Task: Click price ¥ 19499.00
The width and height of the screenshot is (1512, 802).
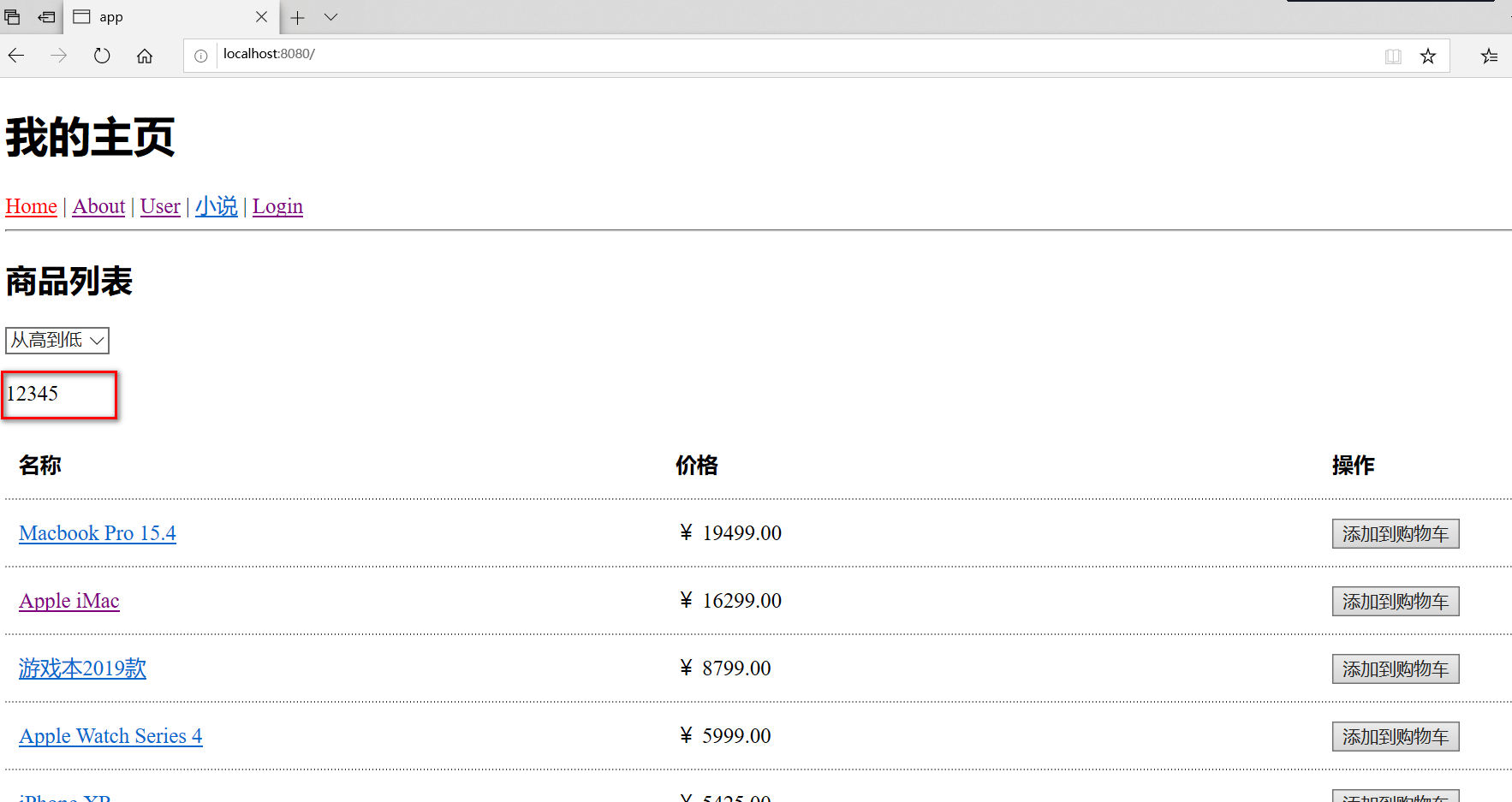Action: (x=730, y=533)
